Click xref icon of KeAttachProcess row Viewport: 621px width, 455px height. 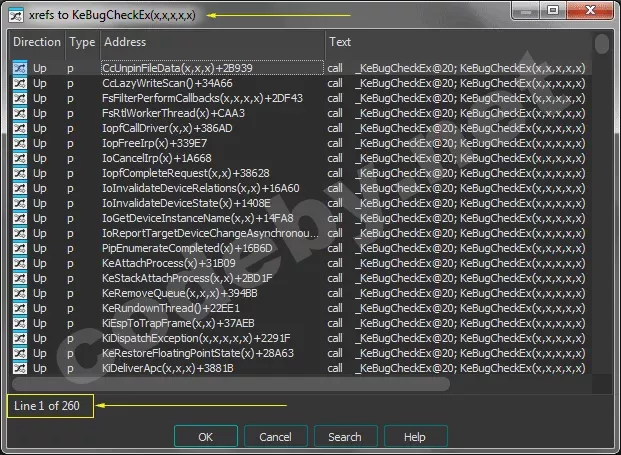(20, 263)
